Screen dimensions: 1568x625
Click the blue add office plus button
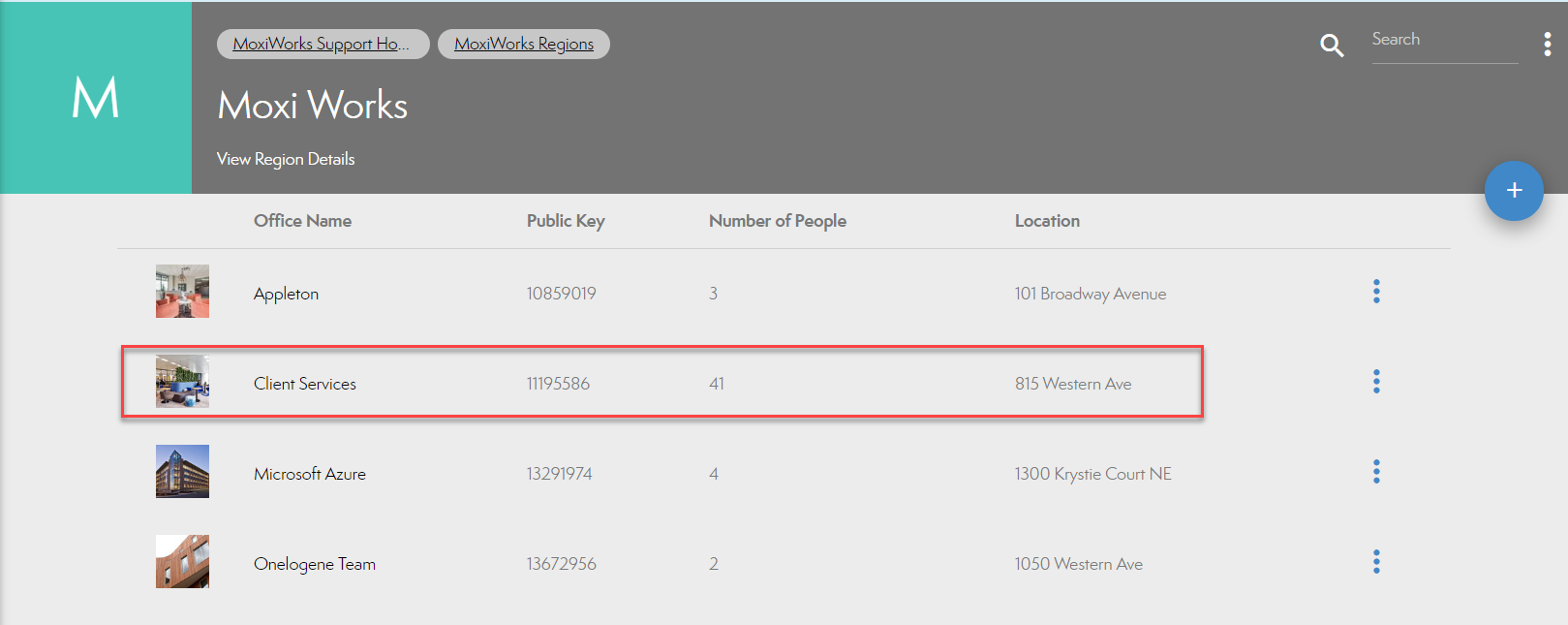pyautogui.click(x=1514, y=191)
